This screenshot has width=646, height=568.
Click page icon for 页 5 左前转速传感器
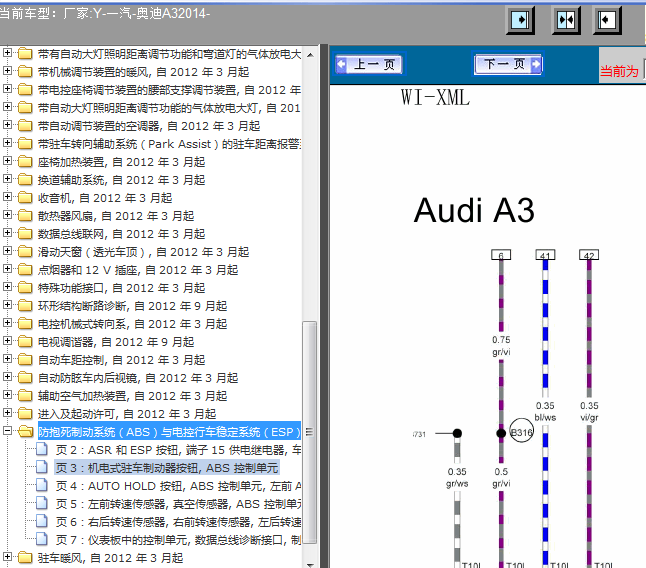point(42,503)
